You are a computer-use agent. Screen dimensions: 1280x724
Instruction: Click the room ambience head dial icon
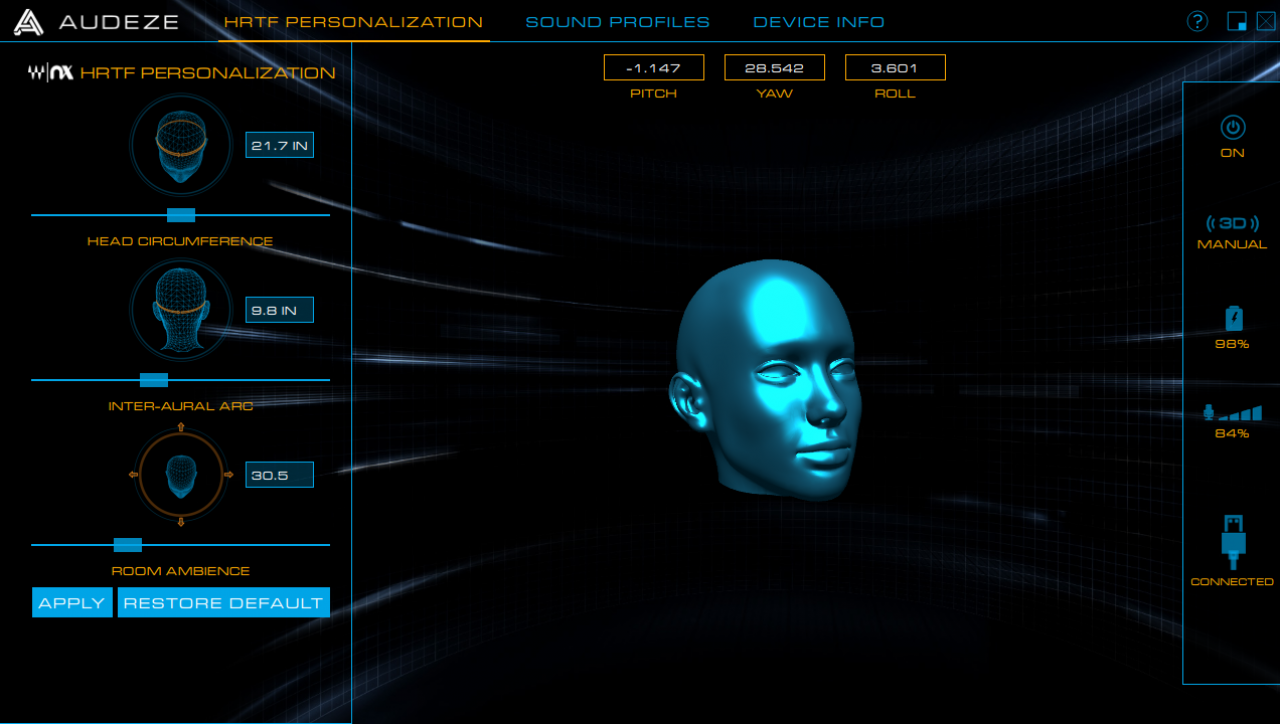[181, 474]
